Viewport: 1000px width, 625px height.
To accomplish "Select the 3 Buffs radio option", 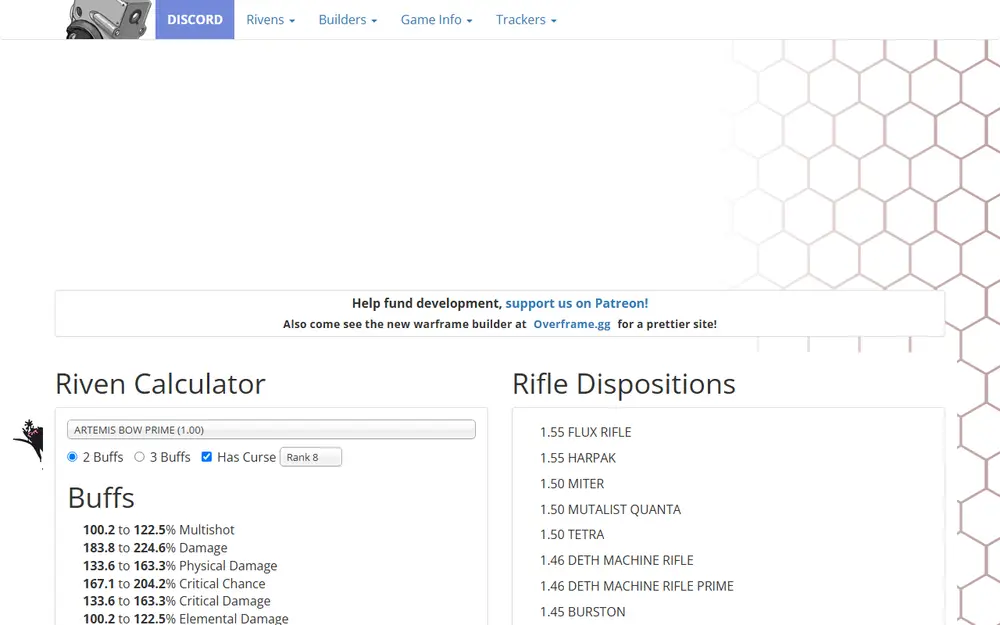I will pos(139,457).
